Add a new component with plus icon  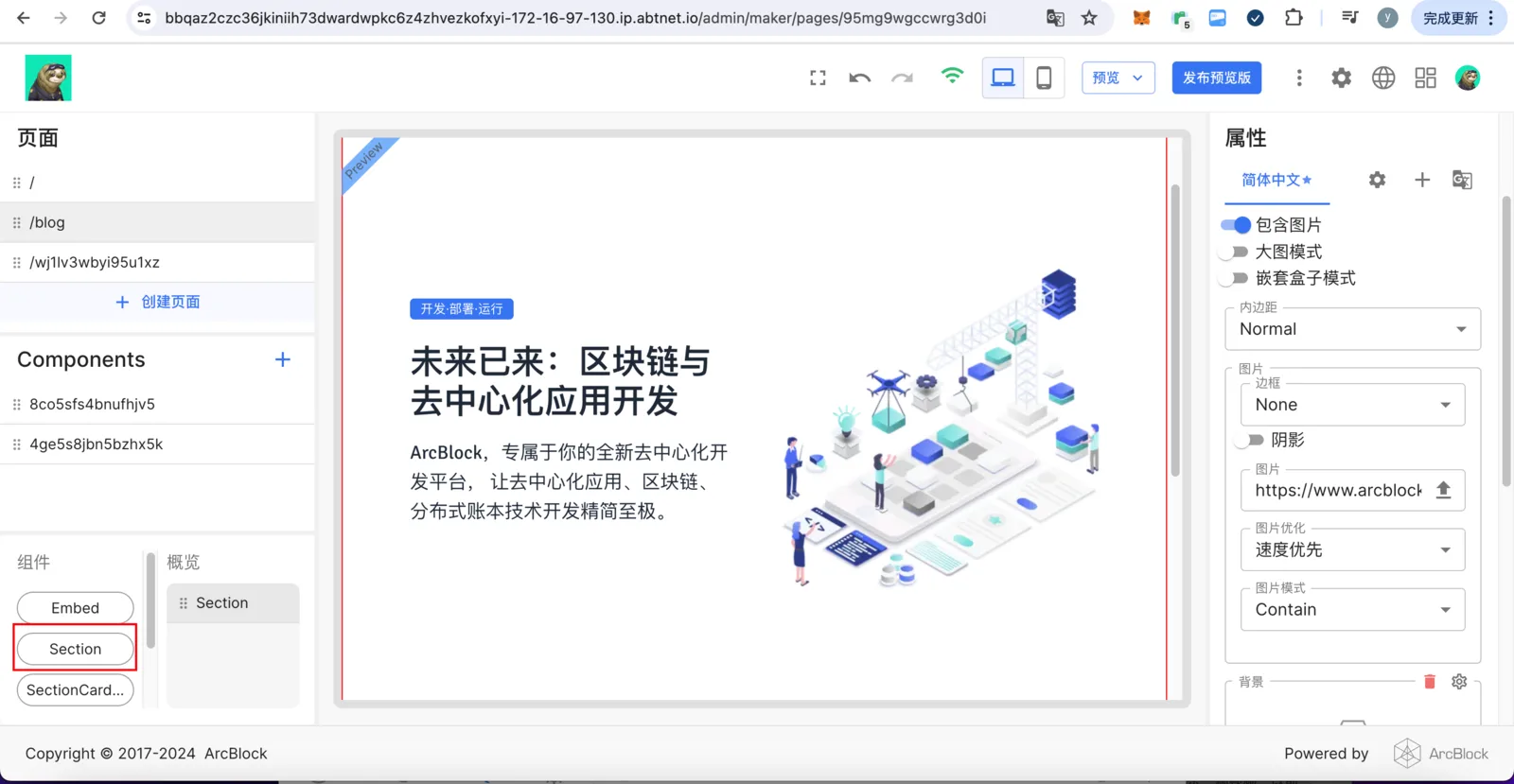(283, 359)
